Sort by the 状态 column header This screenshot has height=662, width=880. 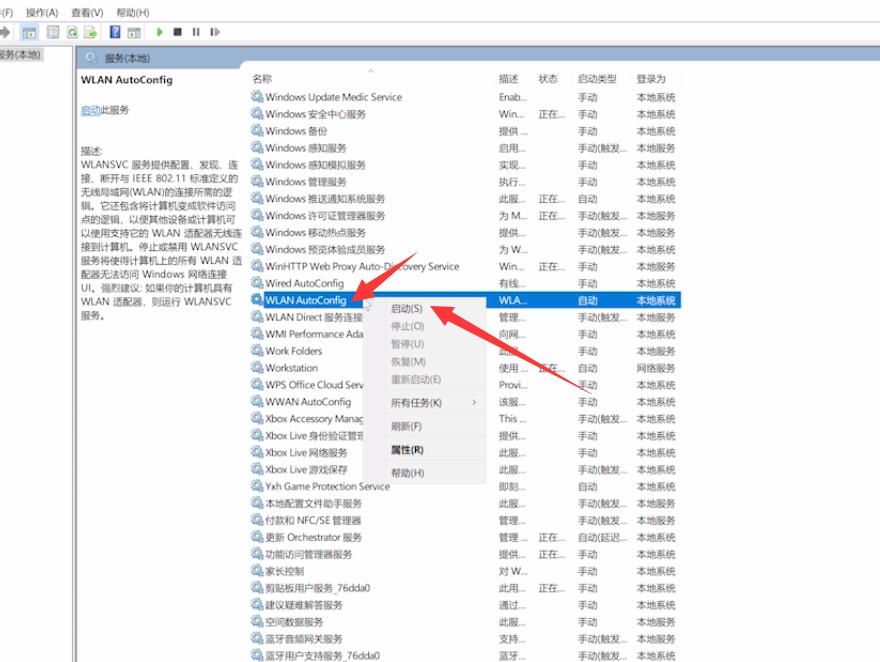(x=548, y=79)
